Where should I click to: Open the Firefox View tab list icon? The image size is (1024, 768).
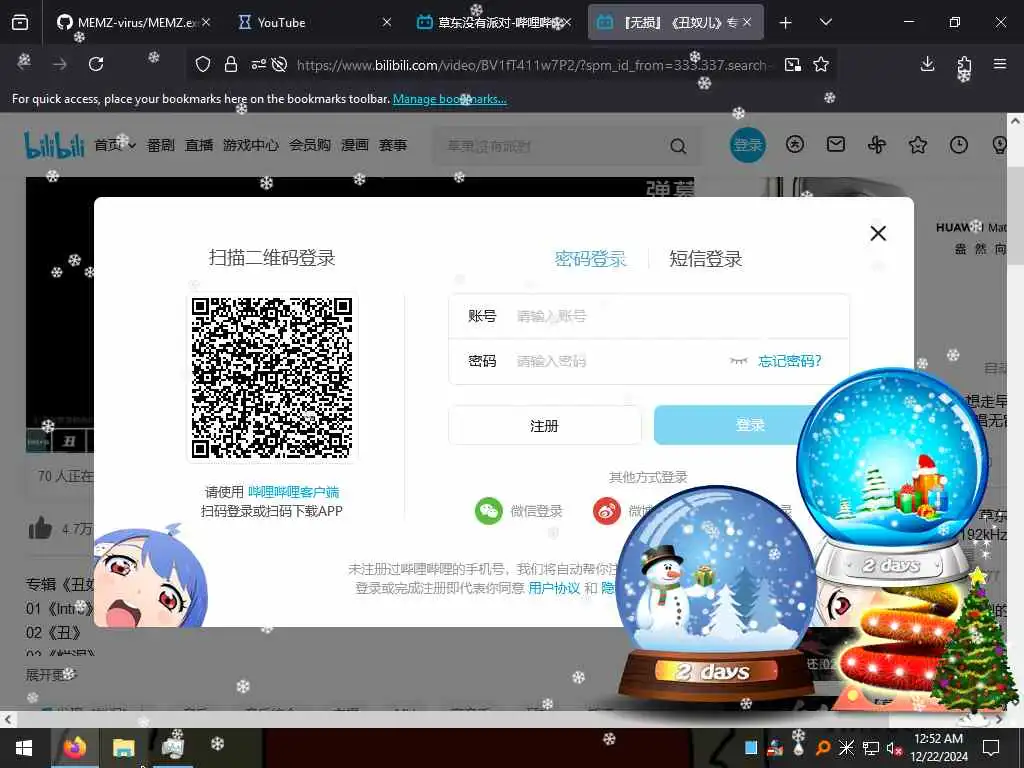[x=20, y=22]
